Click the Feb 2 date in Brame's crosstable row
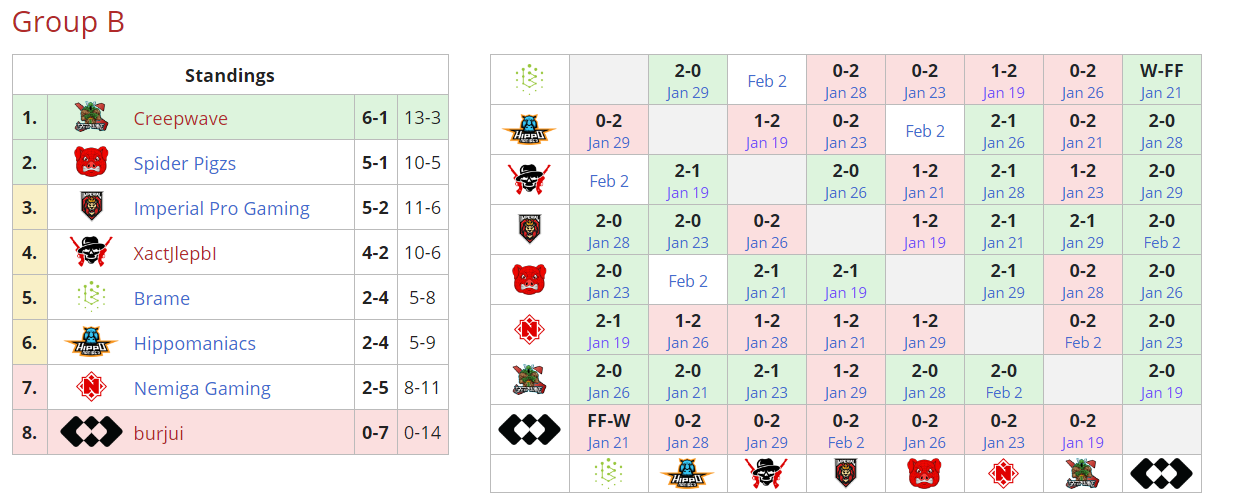Image resolution: width=1254 pixels, height=503 pixels. (767, 81)
